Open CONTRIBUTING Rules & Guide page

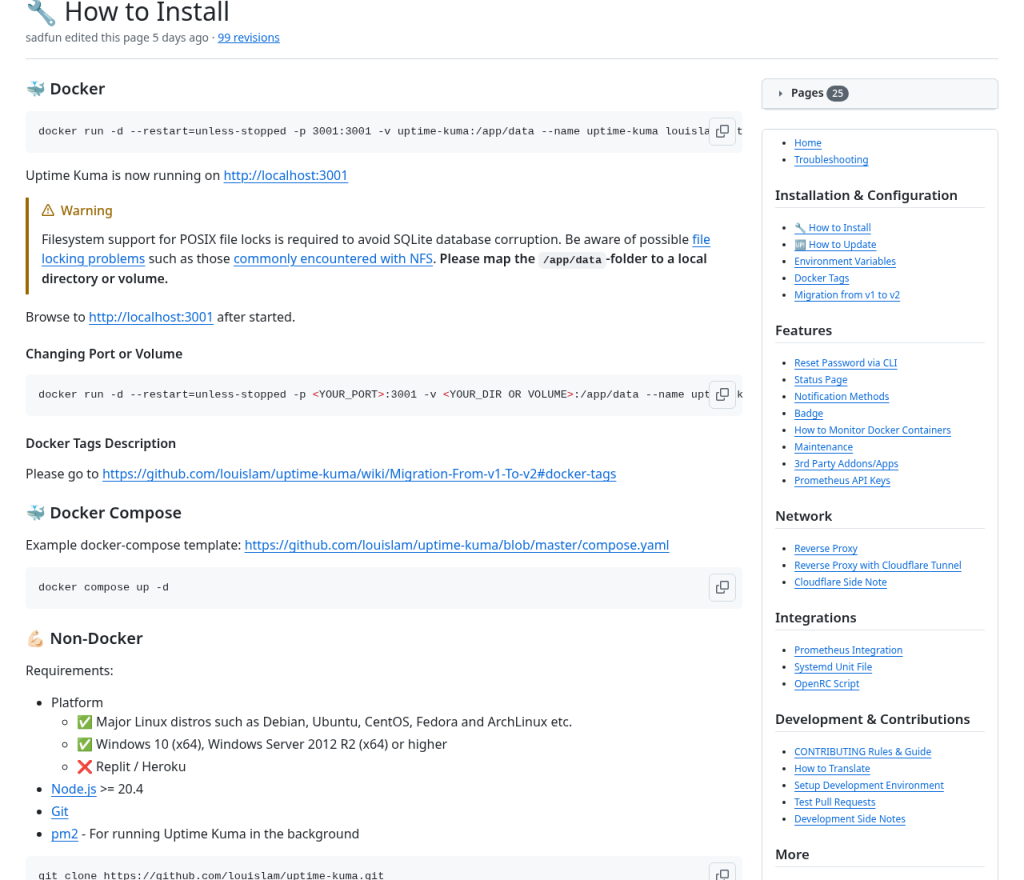click(863, 752)
